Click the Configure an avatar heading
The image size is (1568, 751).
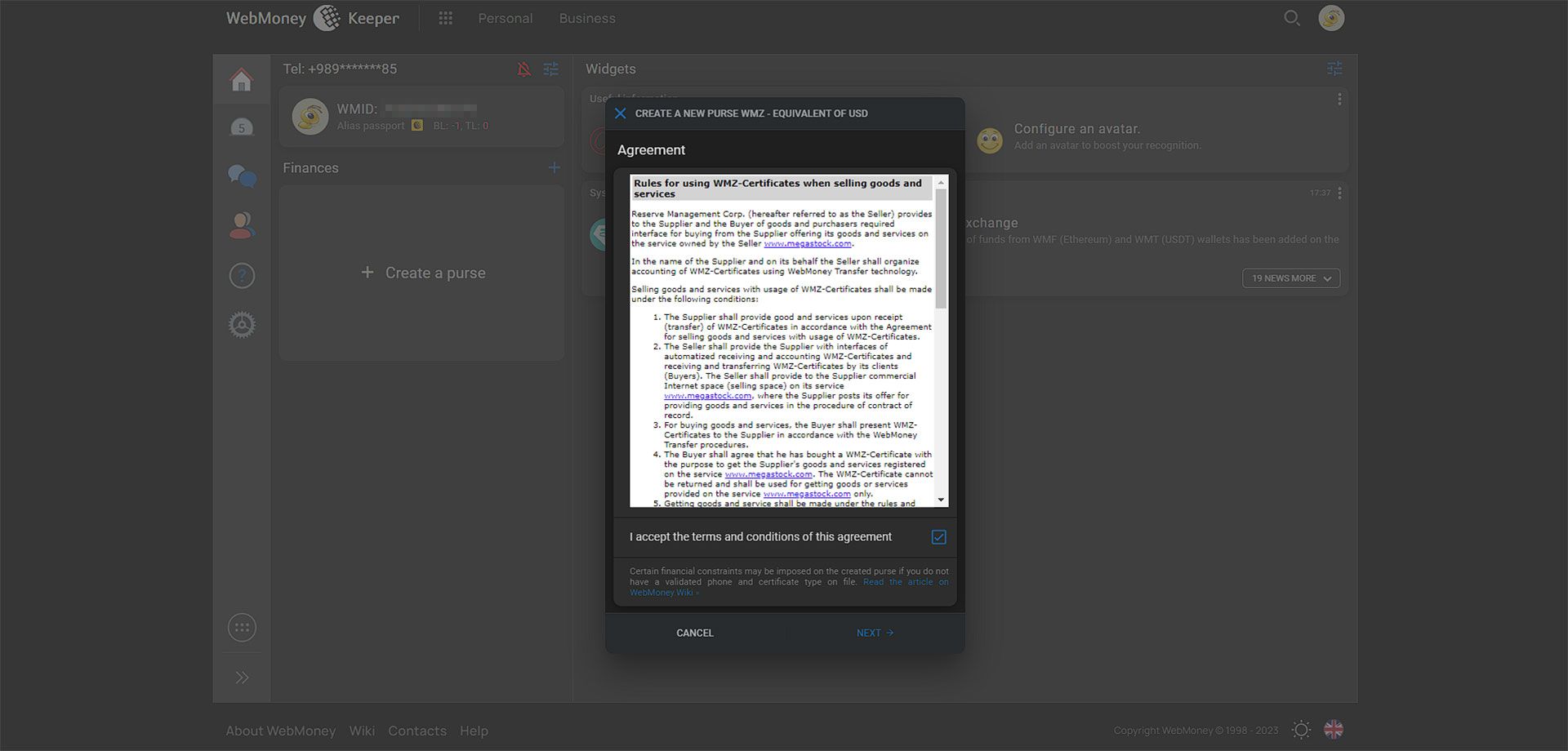pyautogui.click(x=1076, y=129)
